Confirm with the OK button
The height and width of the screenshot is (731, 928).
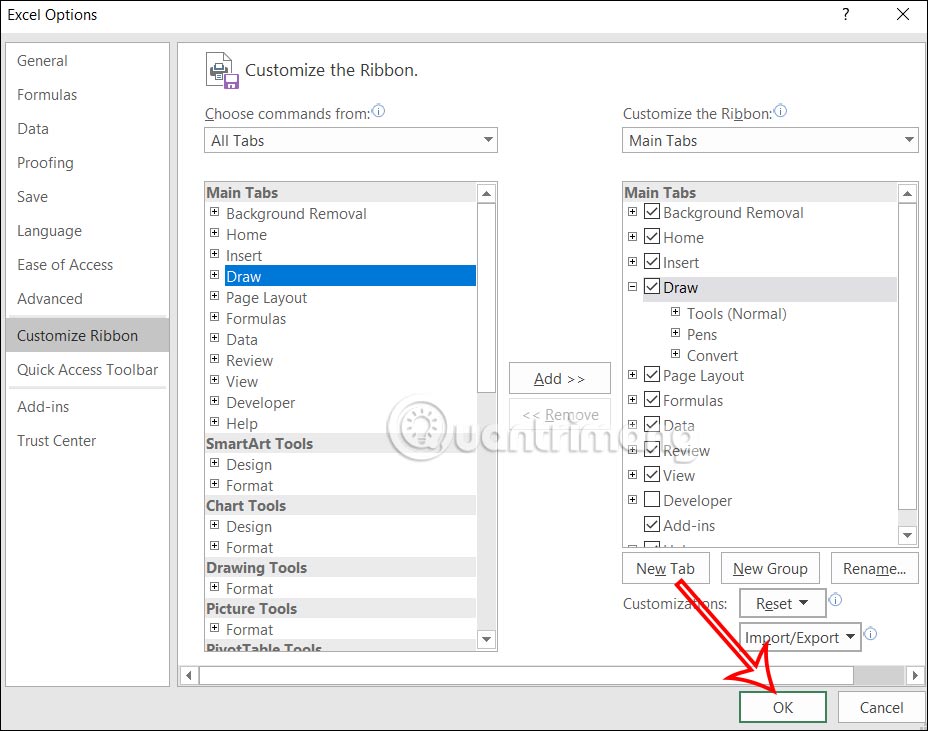click(x=782, y=707)
